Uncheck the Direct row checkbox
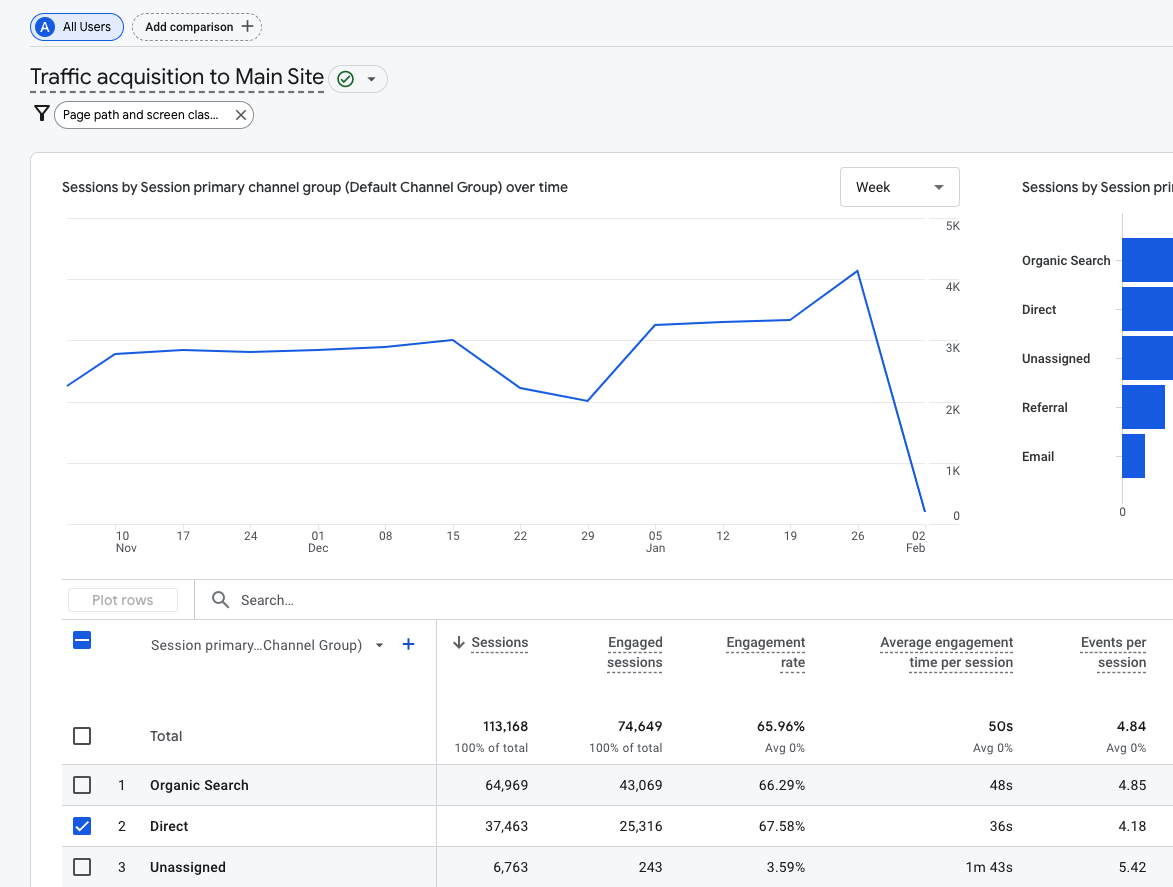 coord(82,826)
